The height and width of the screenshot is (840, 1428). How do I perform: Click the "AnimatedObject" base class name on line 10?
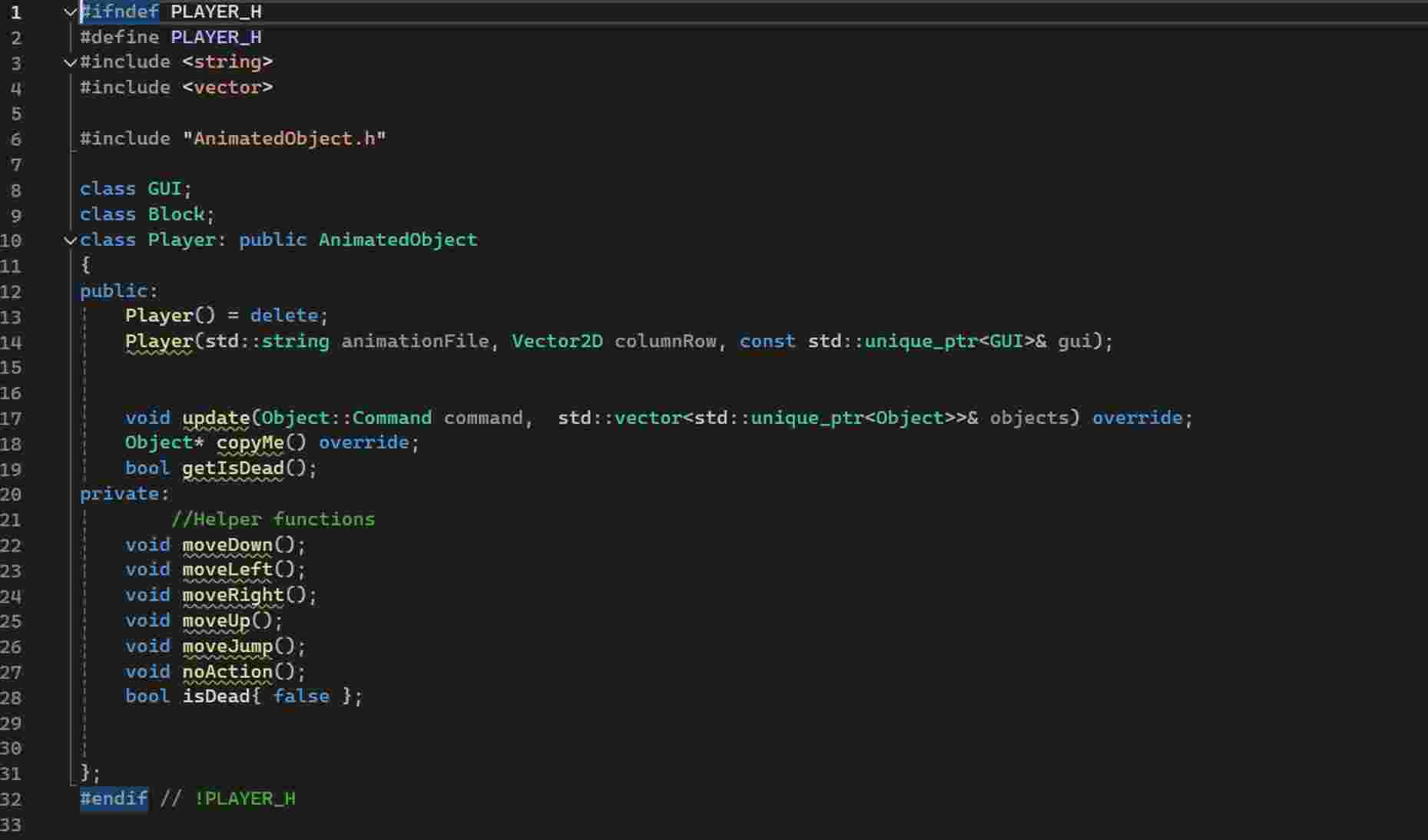click(x=398, y=240)
